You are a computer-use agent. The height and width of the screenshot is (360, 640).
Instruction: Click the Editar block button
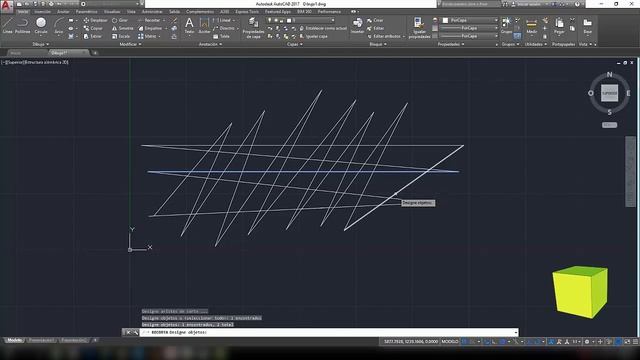pos(375,28)
